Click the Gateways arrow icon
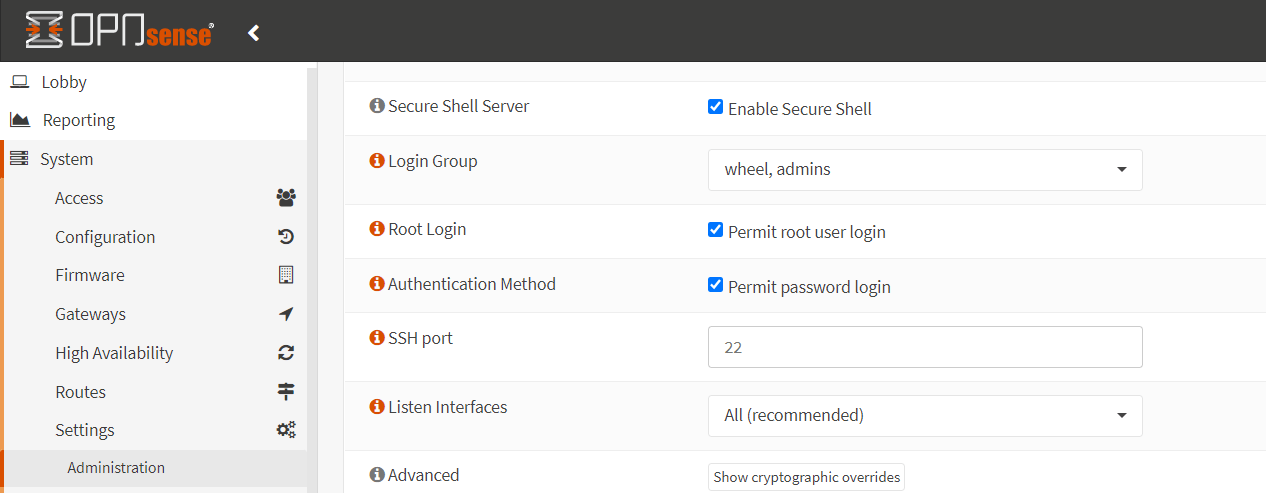The height and width of the screenshot is (493, 1266). (286, 314)
